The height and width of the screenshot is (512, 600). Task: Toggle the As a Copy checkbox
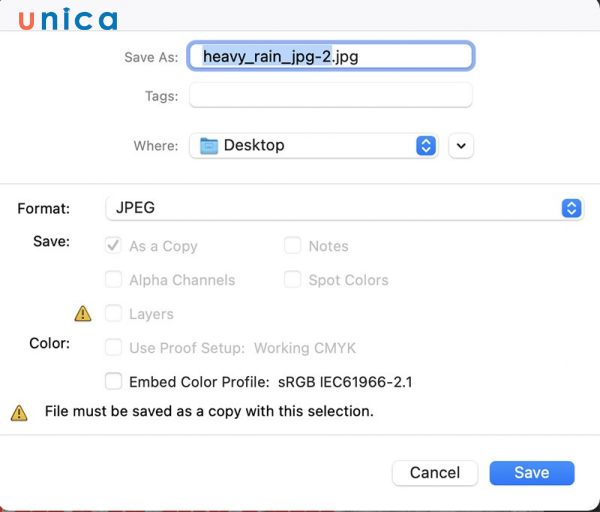tap(113, 246)
